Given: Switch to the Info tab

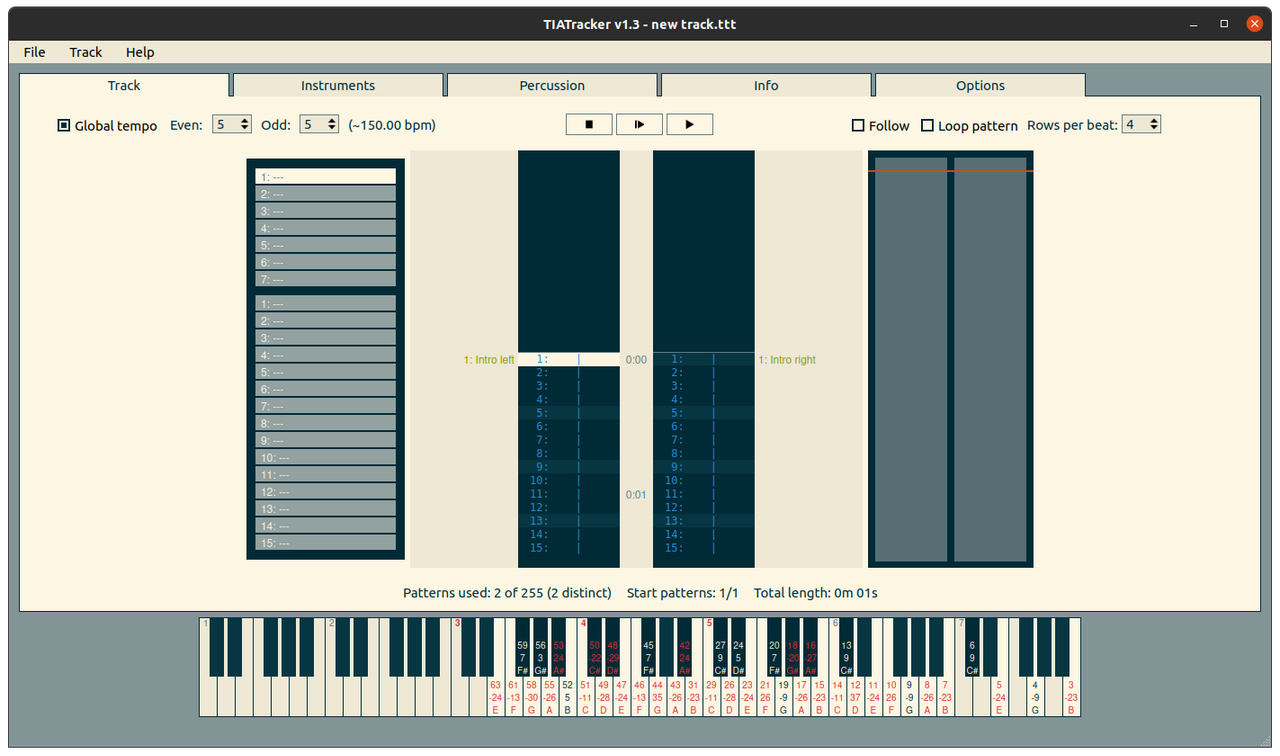Looking at the screenshot, I should click(x=766, y=86).
